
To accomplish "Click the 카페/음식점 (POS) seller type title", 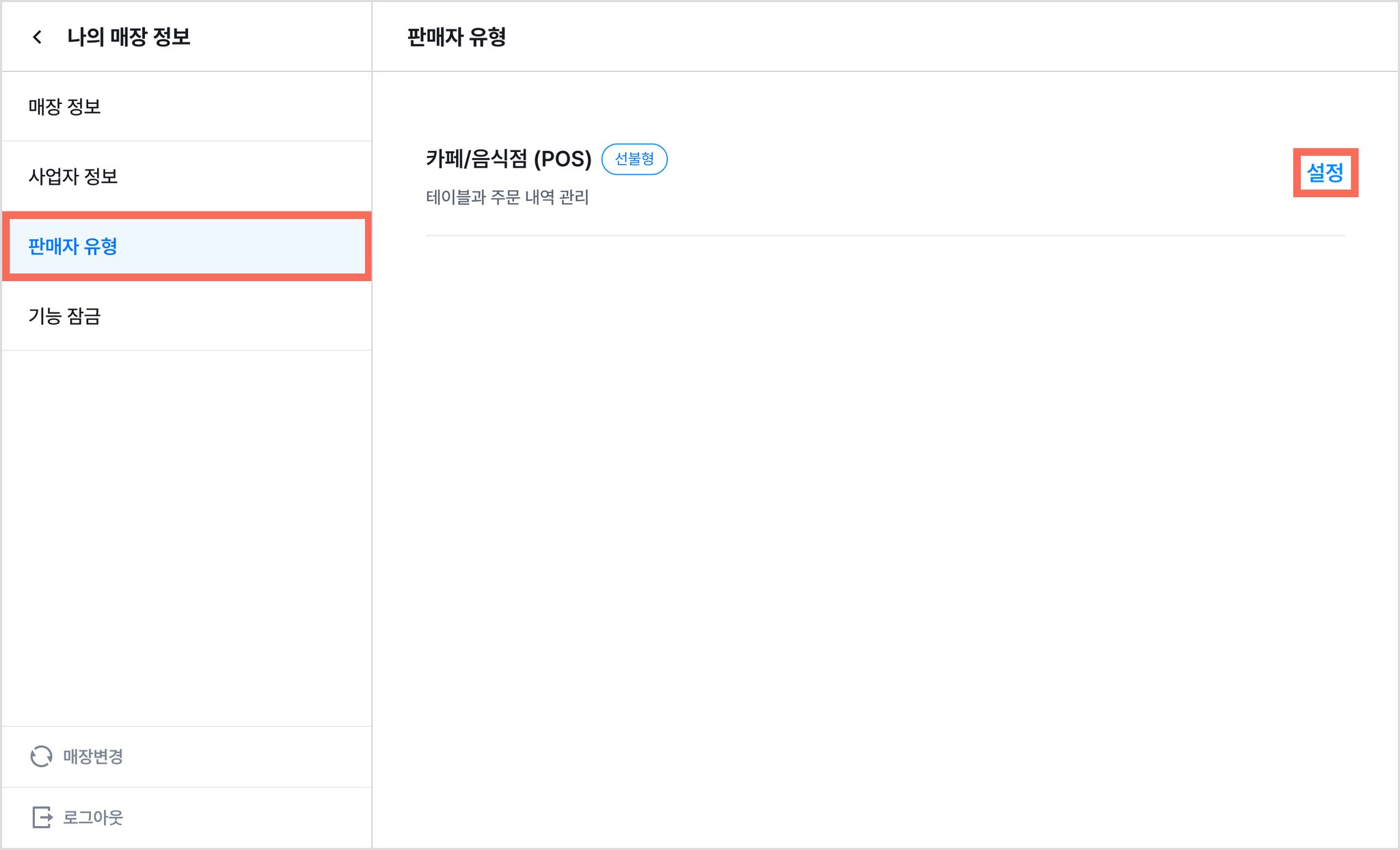I will [509, 159].
